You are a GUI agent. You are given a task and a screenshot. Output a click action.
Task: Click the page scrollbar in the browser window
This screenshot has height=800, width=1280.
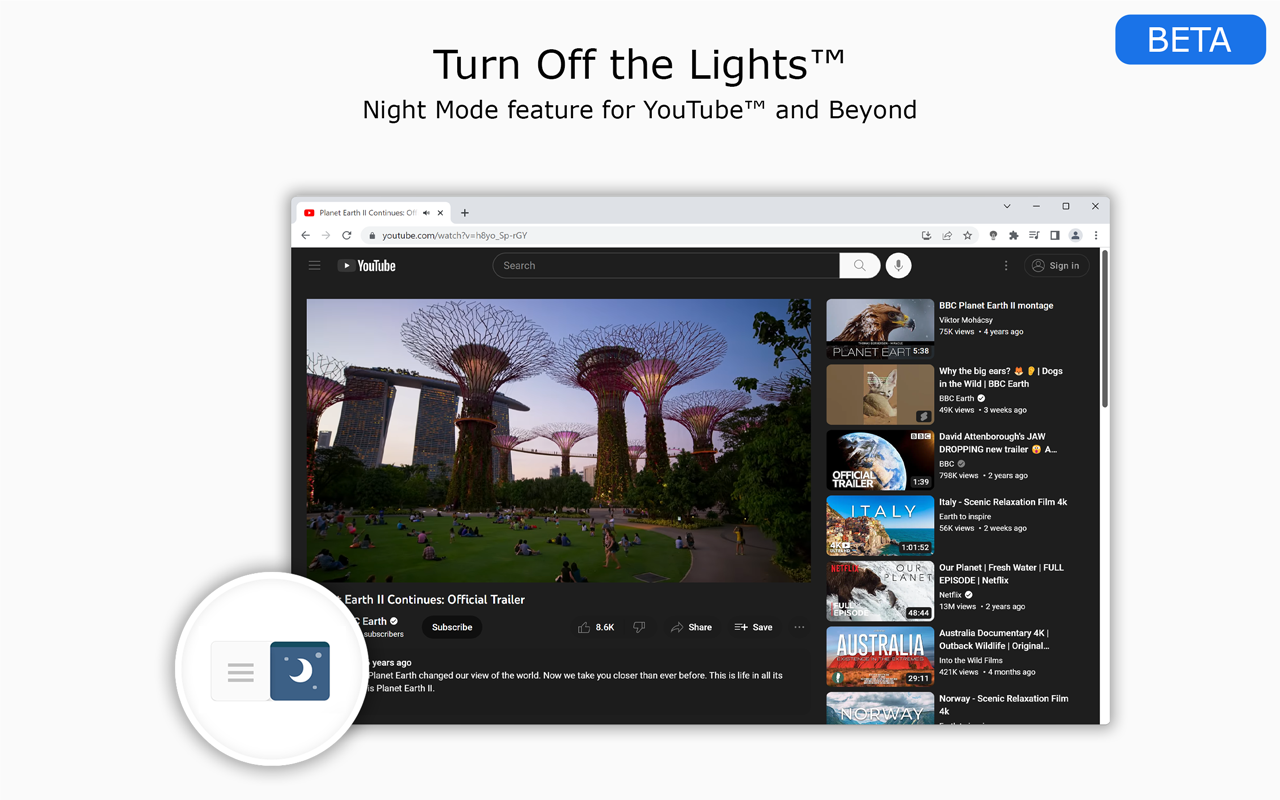click(1104, 329)
